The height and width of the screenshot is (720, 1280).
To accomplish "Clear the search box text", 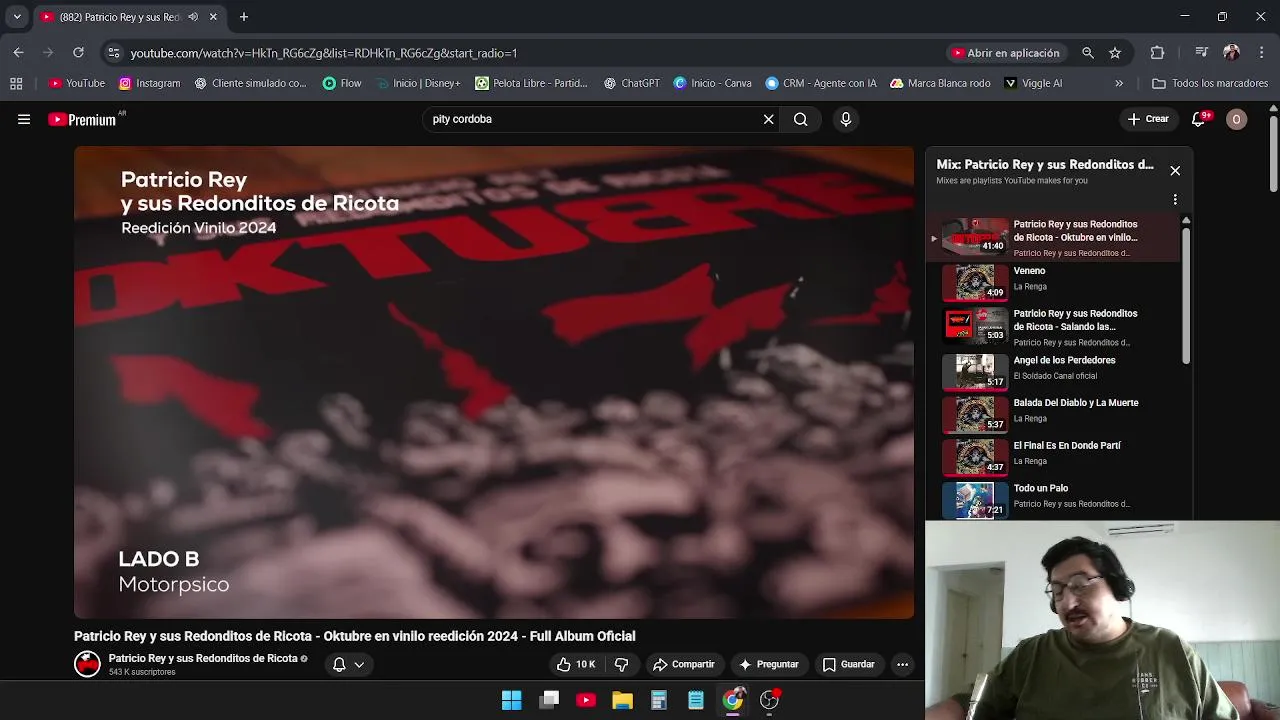I will pos(768,119).
